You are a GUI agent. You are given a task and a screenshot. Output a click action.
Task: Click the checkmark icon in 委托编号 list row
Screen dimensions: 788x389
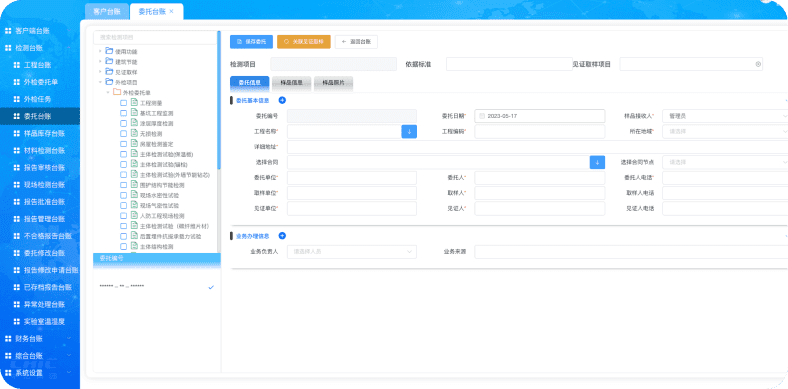point(211,287)
